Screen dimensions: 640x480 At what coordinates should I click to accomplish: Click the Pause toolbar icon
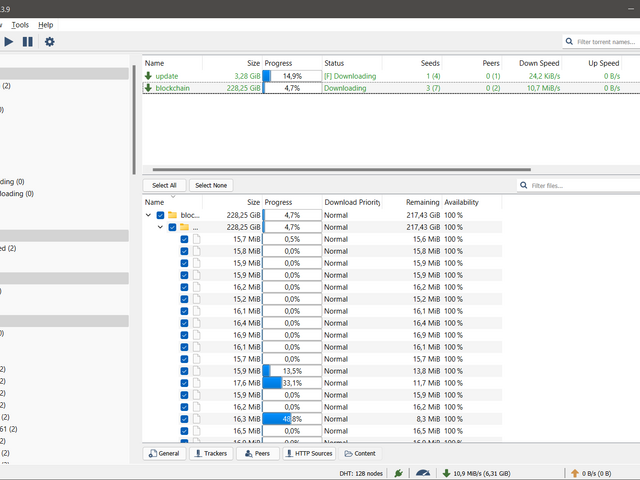click(28, 42)
